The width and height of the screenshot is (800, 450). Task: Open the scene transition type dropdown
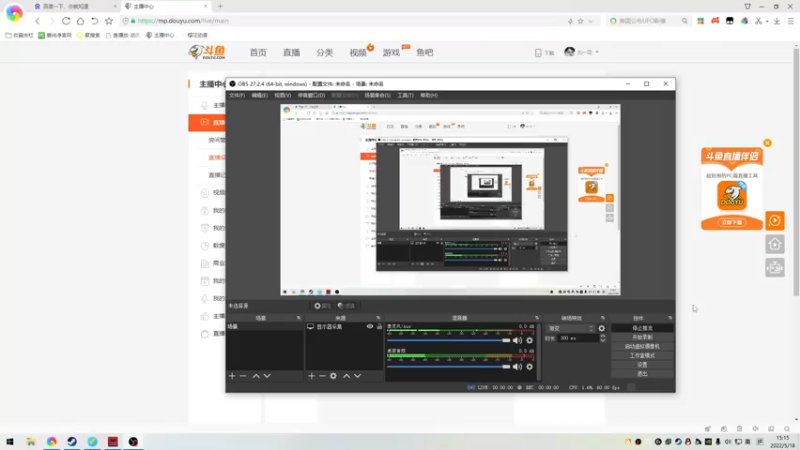tap(570, 329)
